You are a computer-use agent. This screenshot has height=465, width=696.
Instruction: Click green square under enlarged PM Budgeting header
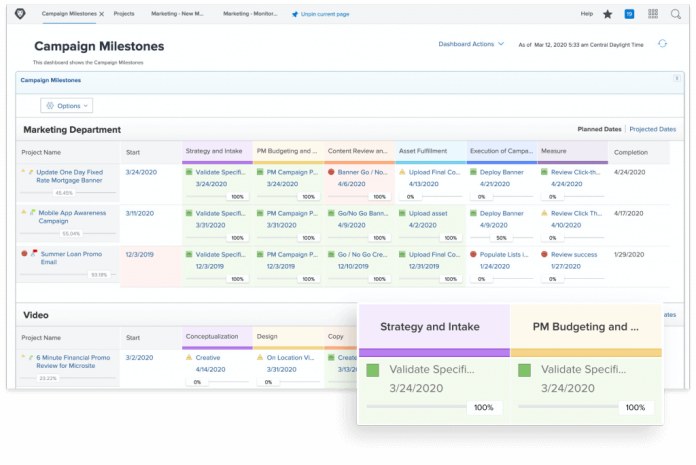pos(524,370)
